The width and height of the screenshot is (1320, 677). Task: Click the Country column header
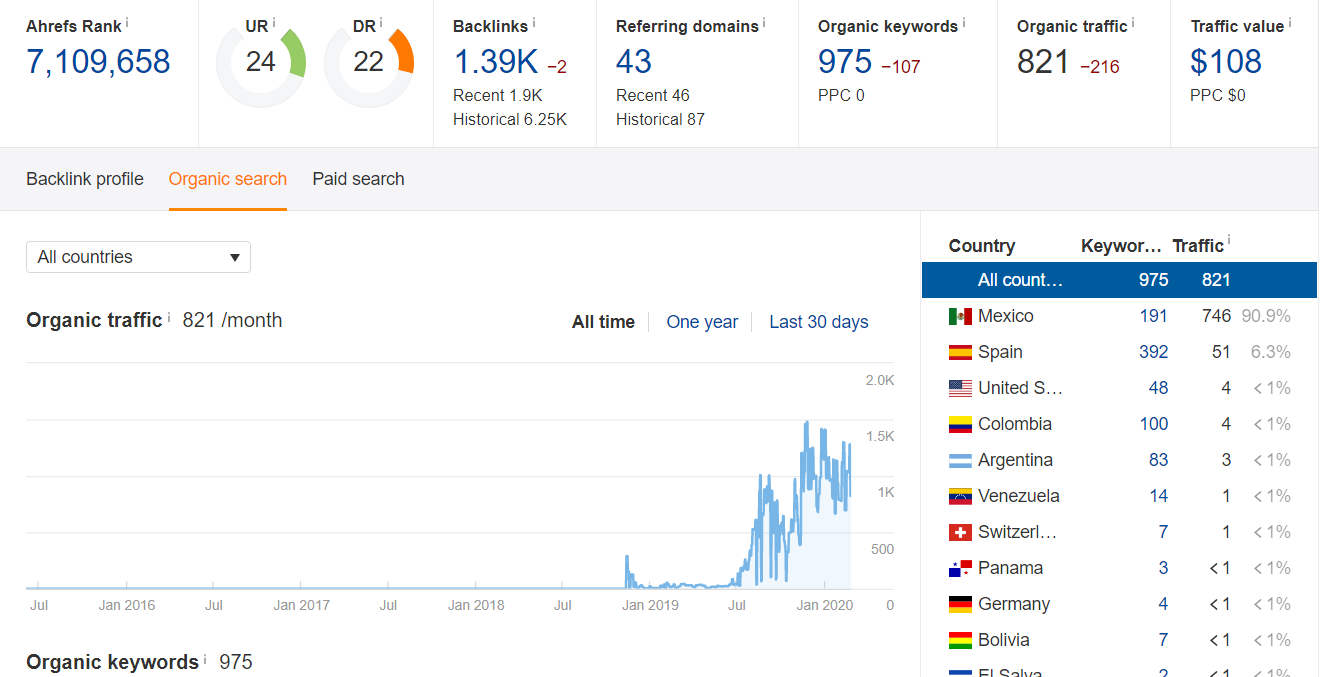[982, 246]
